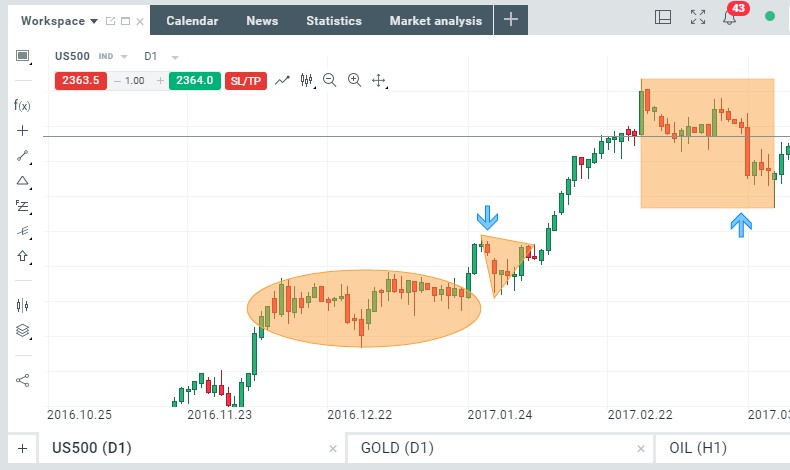Open the GOLD (D1) chart tab
Image resolution: width=790 pixels, height=470 pixels.
click(x=399, y=448)
